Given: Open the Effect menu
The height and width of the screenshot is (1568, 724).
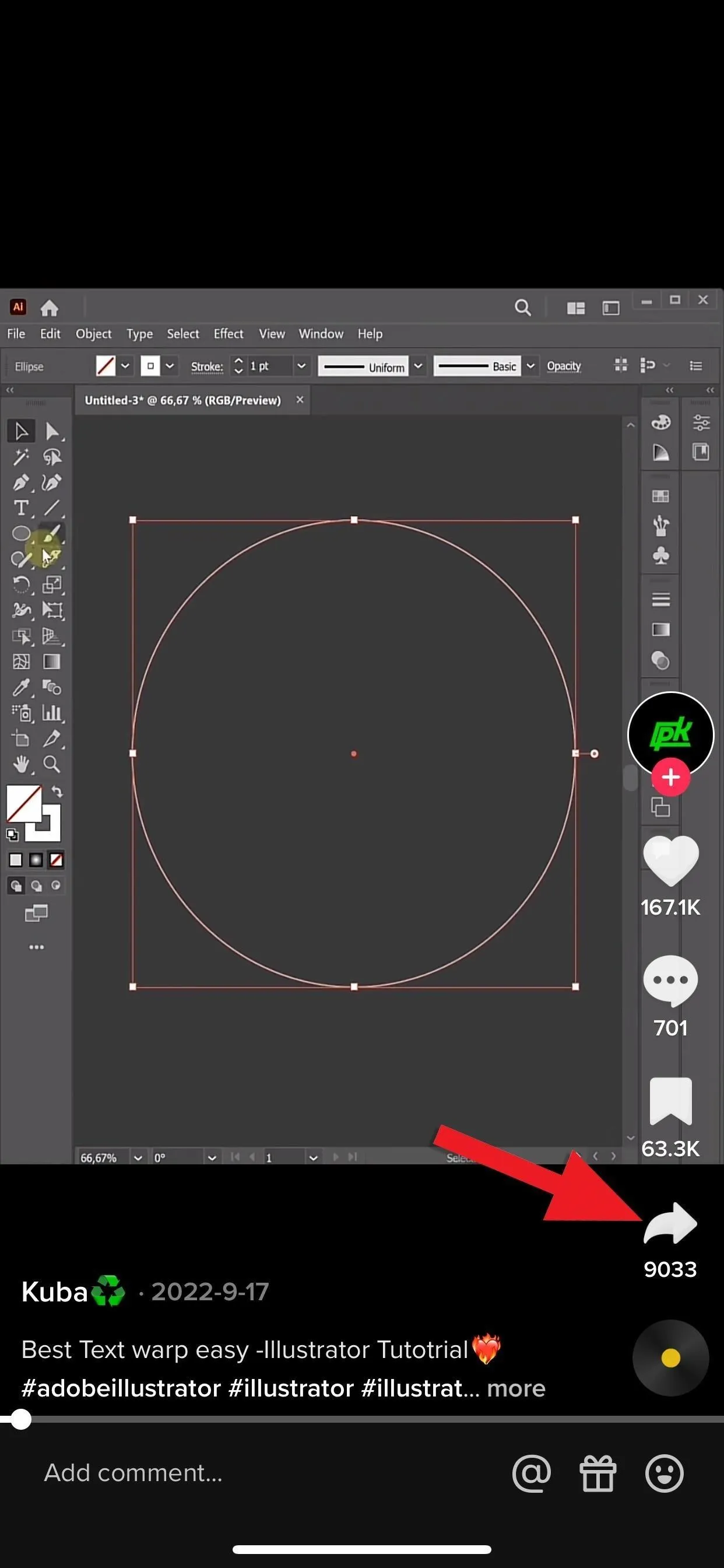Looking at the screenshot, I should pyautogui.click(x=228, y=334).
